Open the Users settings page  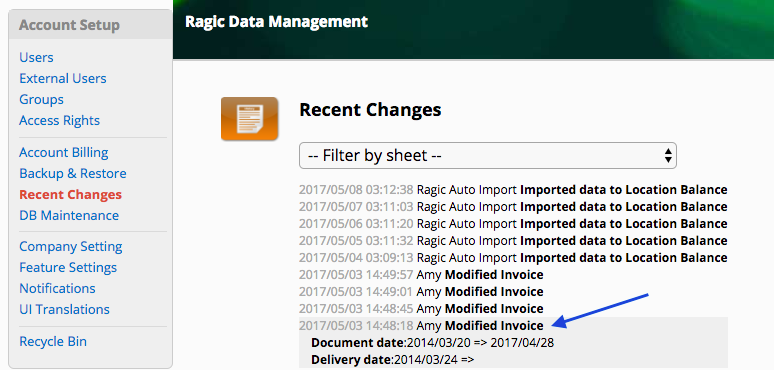click(36, 57)
